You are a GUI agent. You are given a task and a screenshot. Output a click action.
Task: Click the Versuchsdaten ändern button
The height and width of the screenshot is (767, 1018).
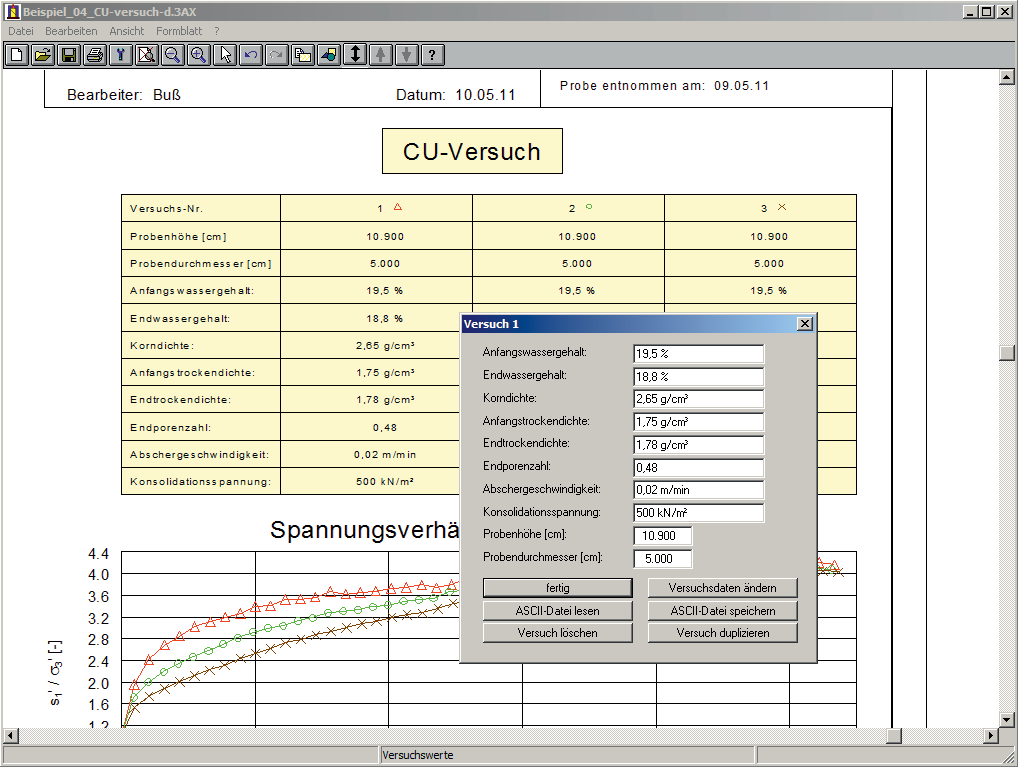(x=722, y=588)
